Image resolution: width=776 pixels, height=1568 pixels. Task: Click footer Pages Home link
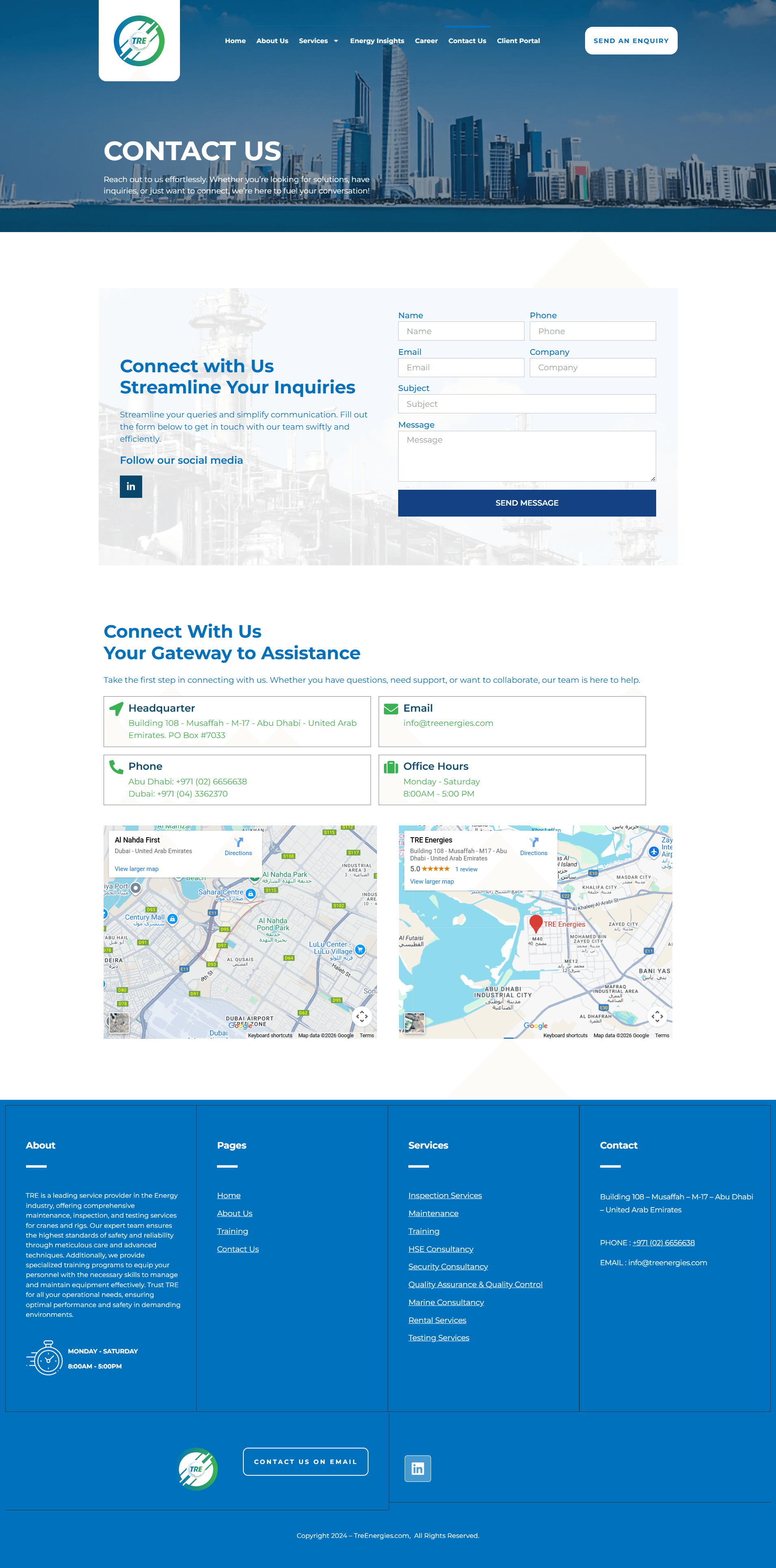click(229, 1195)
